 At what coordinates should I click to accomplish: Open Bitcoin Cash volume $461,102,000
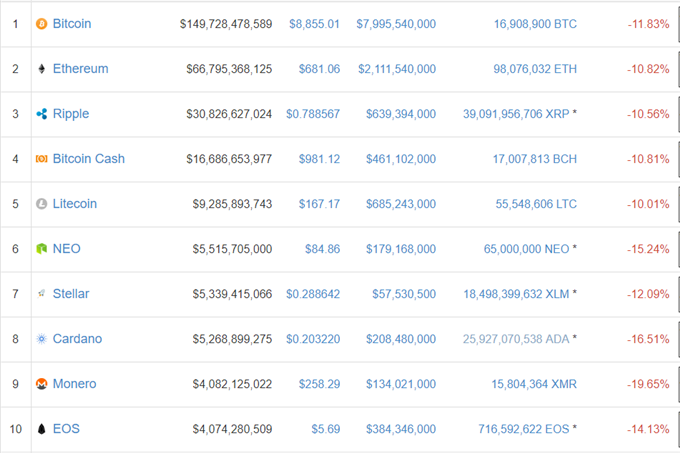pos(401,160)
